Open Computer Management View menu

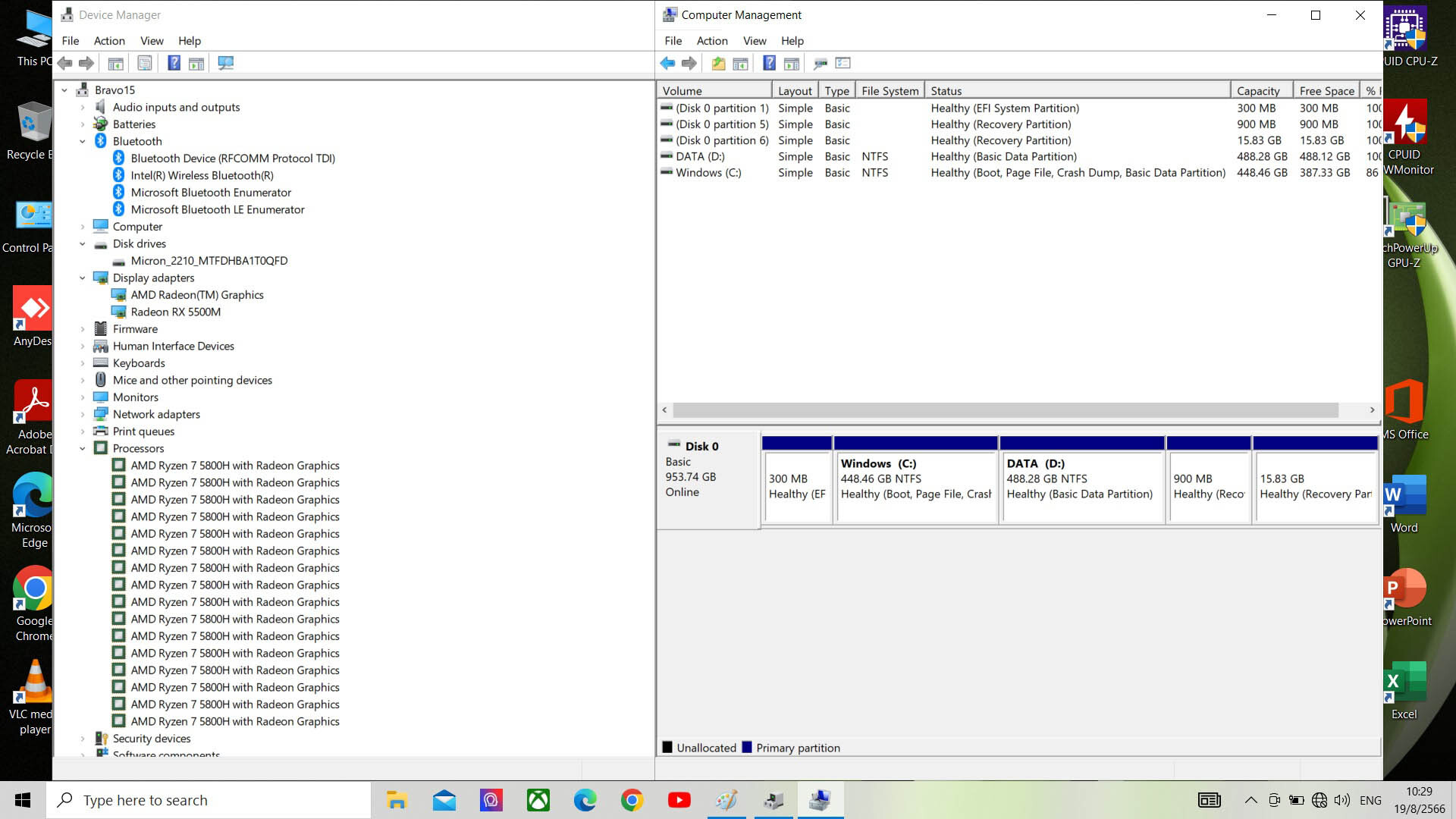pyautogui.click(x=755, y=41)
